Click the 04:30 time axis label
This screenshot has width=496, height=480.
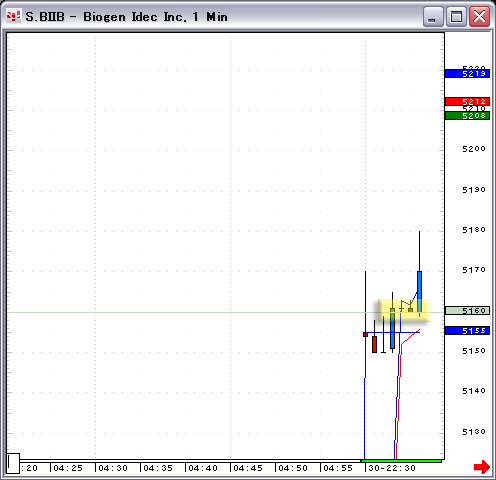tap(113, 468)
